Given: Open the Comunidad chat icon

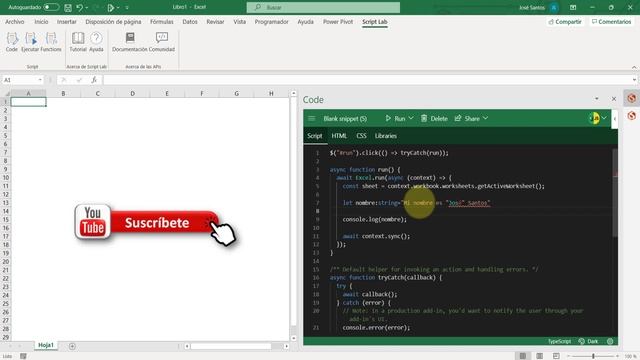Looking at the screenshot, I should click(162, 42).
